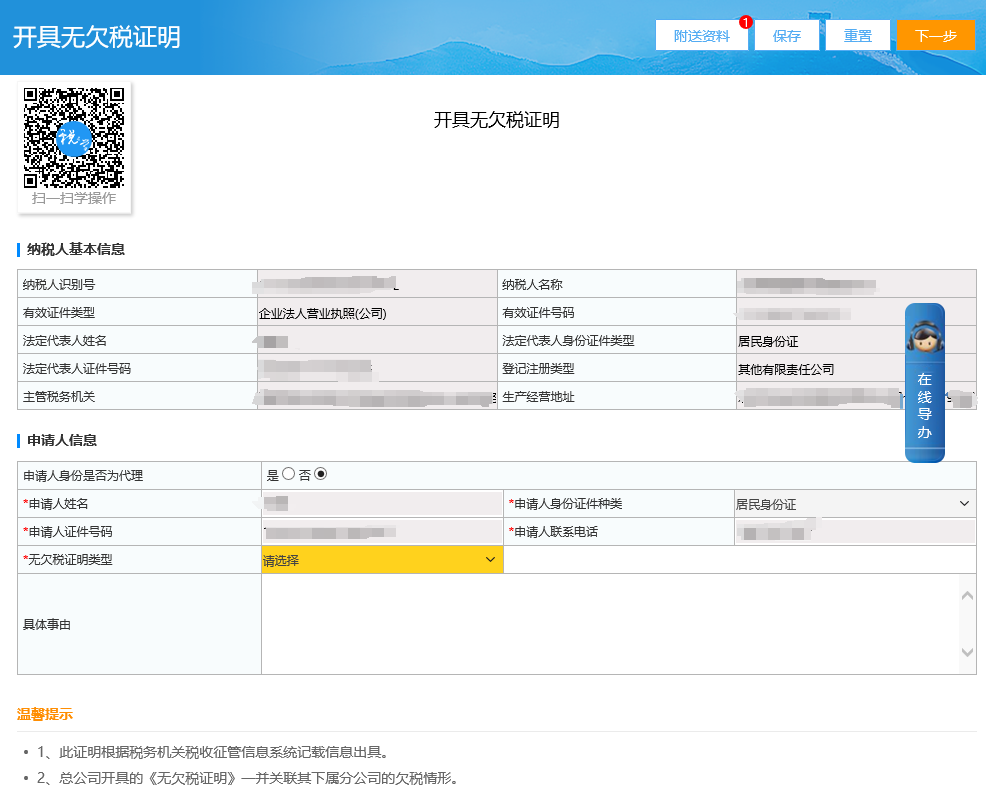This screenshot has width=986, height=799.
Task: Reset the form with 重置
Action: [857, 36]
